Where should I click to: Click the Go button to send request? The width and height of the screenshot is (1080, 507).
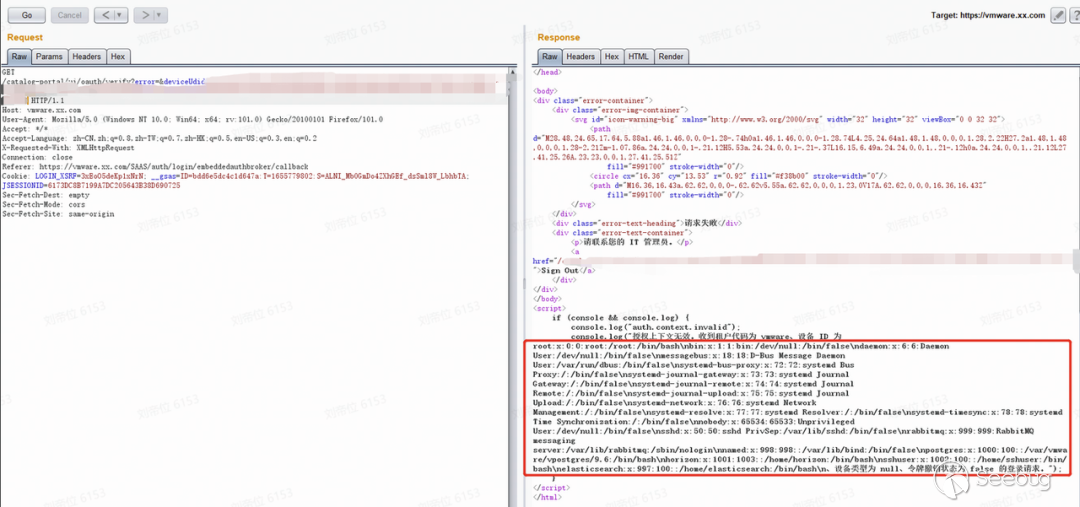coord(27,14)
